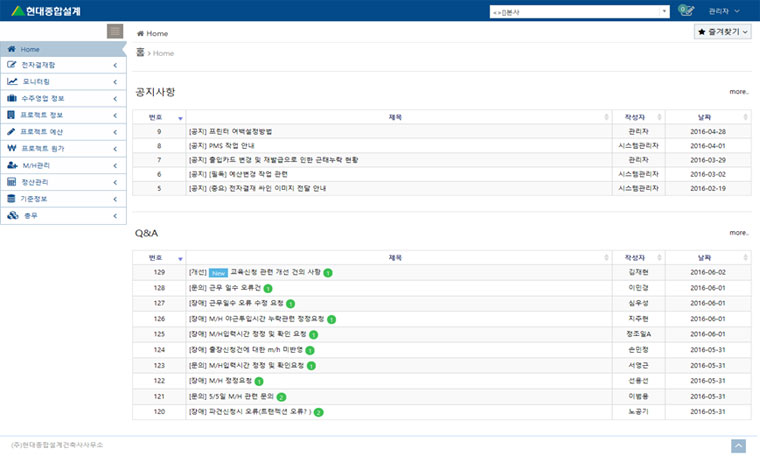Click the scroll-to-top arrow in footer

(738, 445)
